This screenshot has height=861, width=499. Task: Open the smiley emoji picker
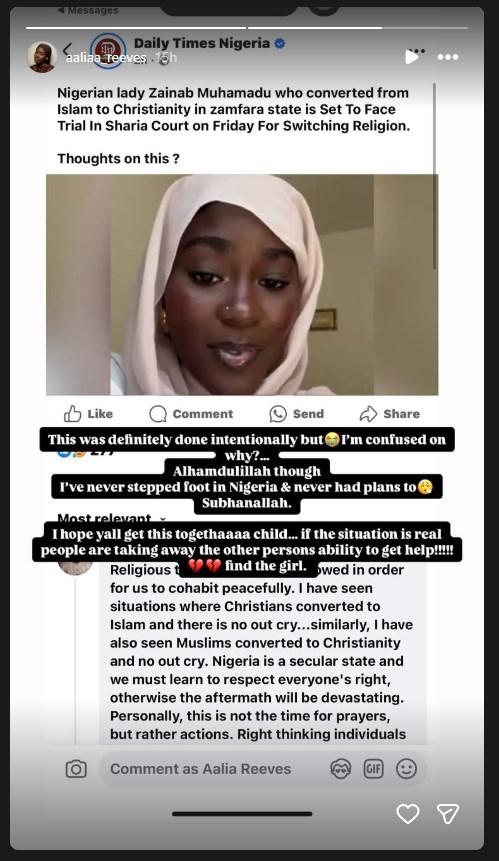[x=406, y=769]
